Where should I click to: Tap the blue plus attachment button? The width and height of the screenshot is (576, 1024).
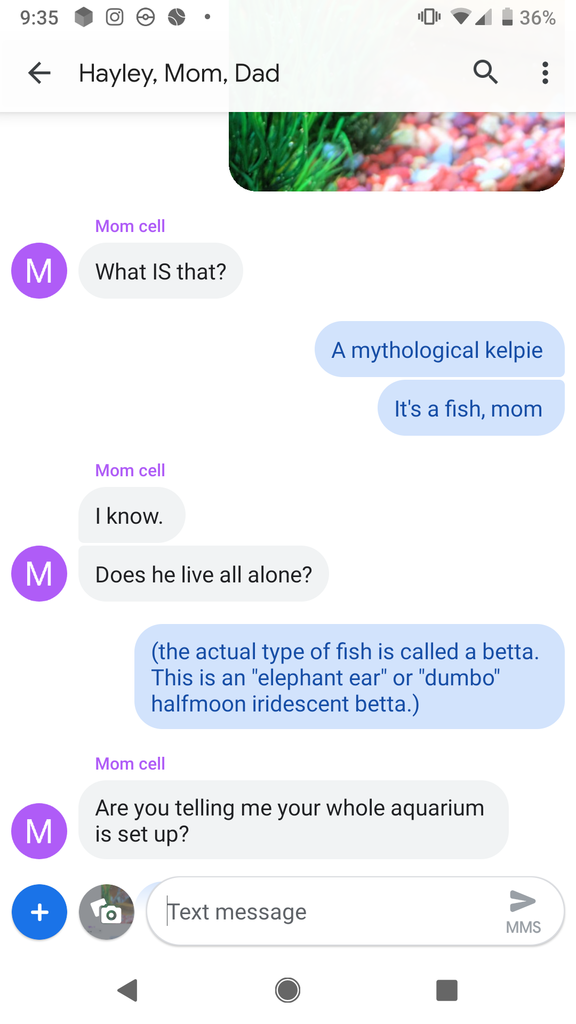39,912
